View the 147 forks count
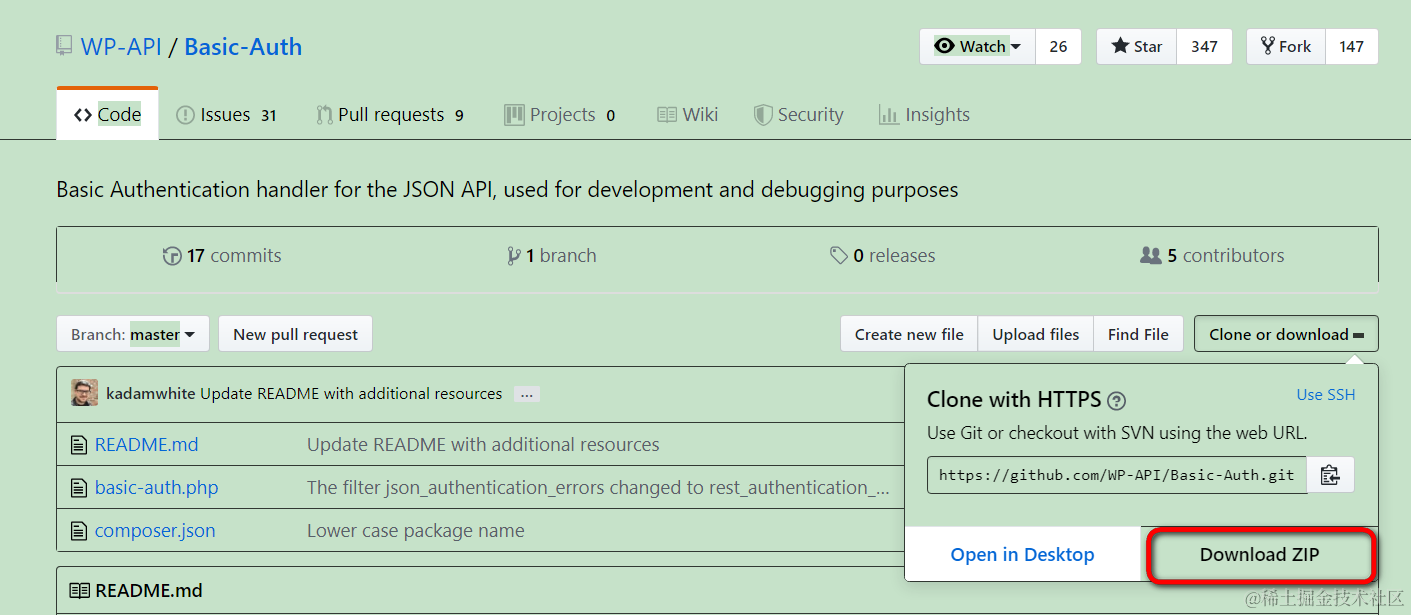The height and width of the screenshot is (615, 1411). [x=1351, y=46]
